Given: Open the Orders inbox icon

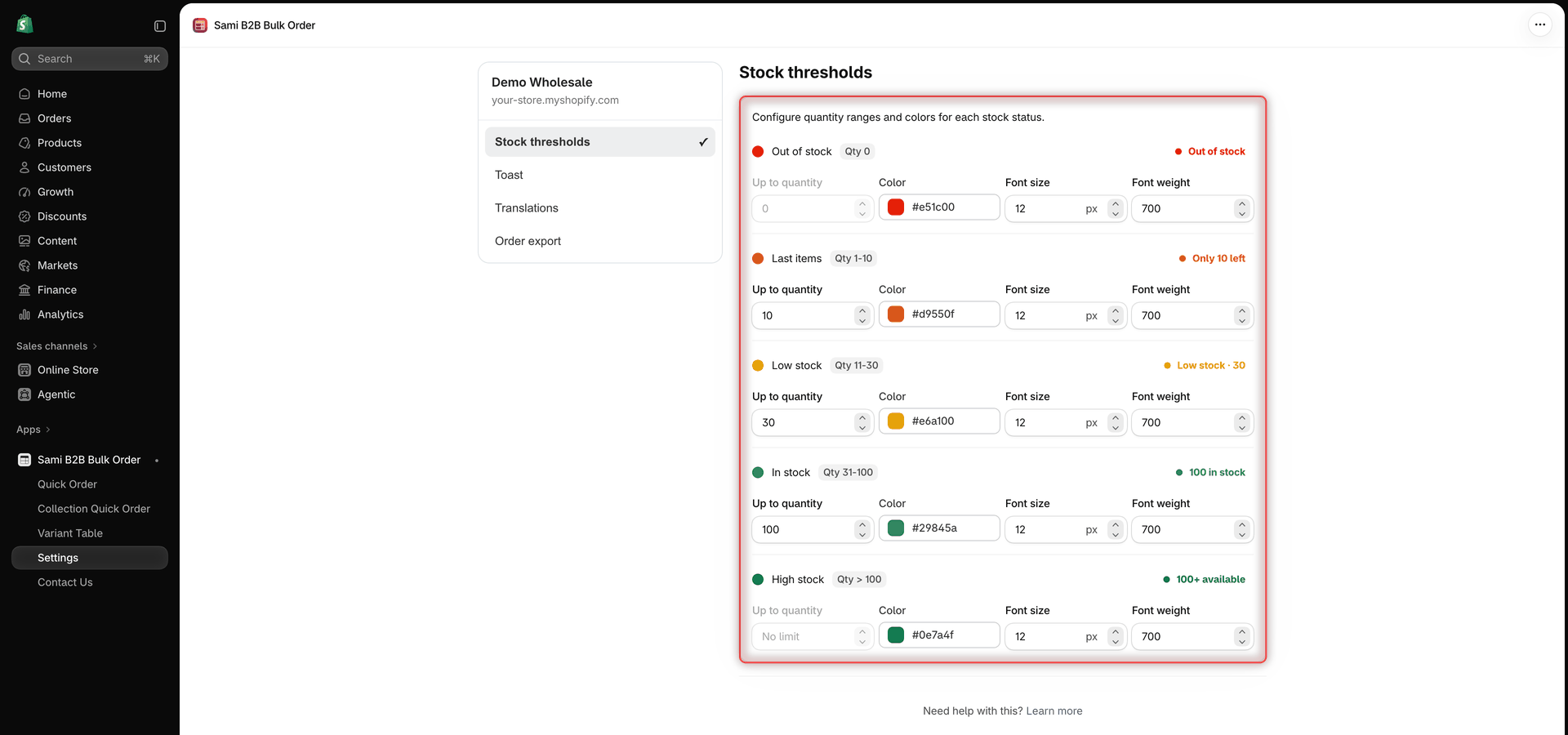Looking at the screenshot, I should [24, 118].
